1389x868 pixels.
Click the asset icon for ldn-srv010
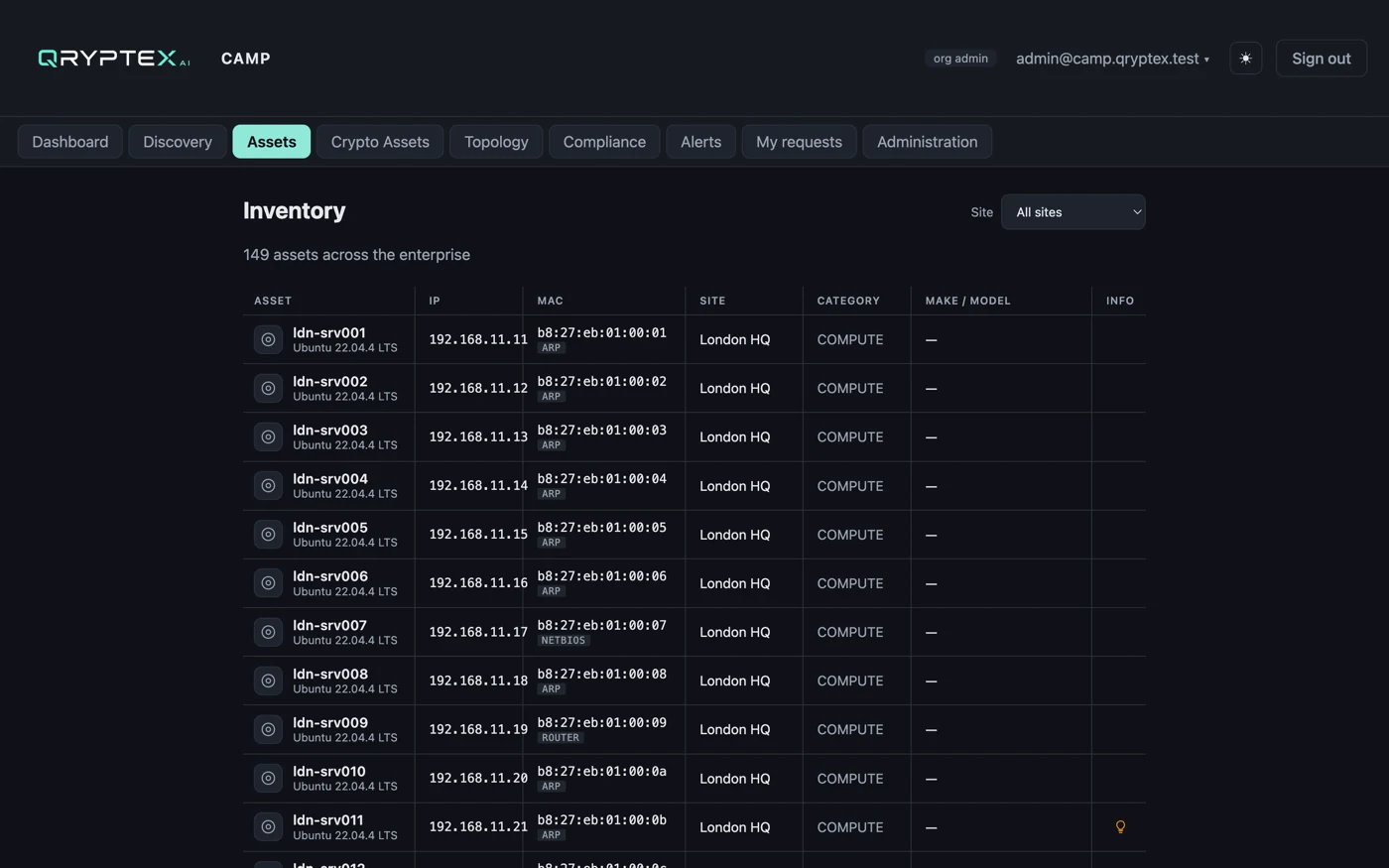coord(268,778)
